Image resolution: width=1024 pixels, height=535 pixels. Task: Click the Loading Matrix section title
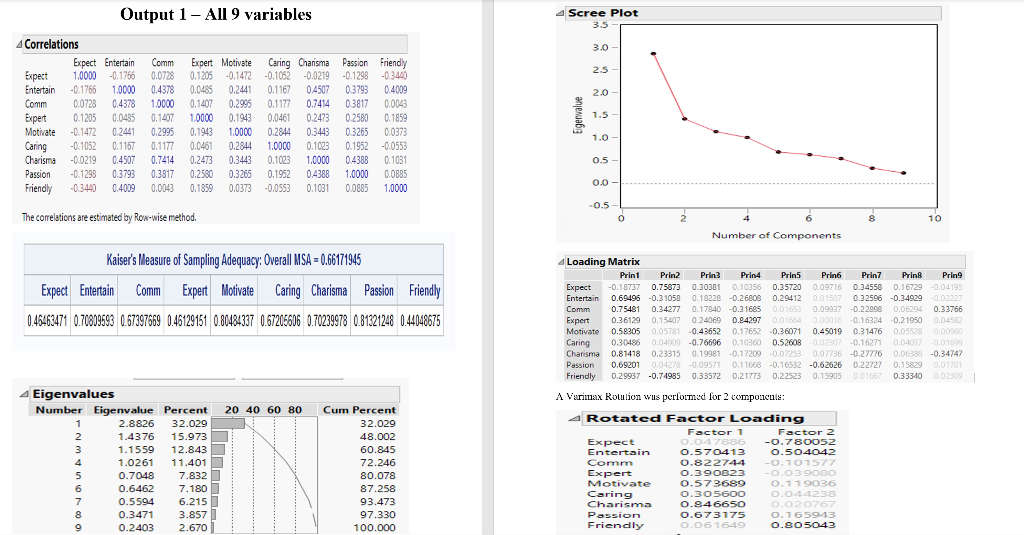tap(603, 262)
